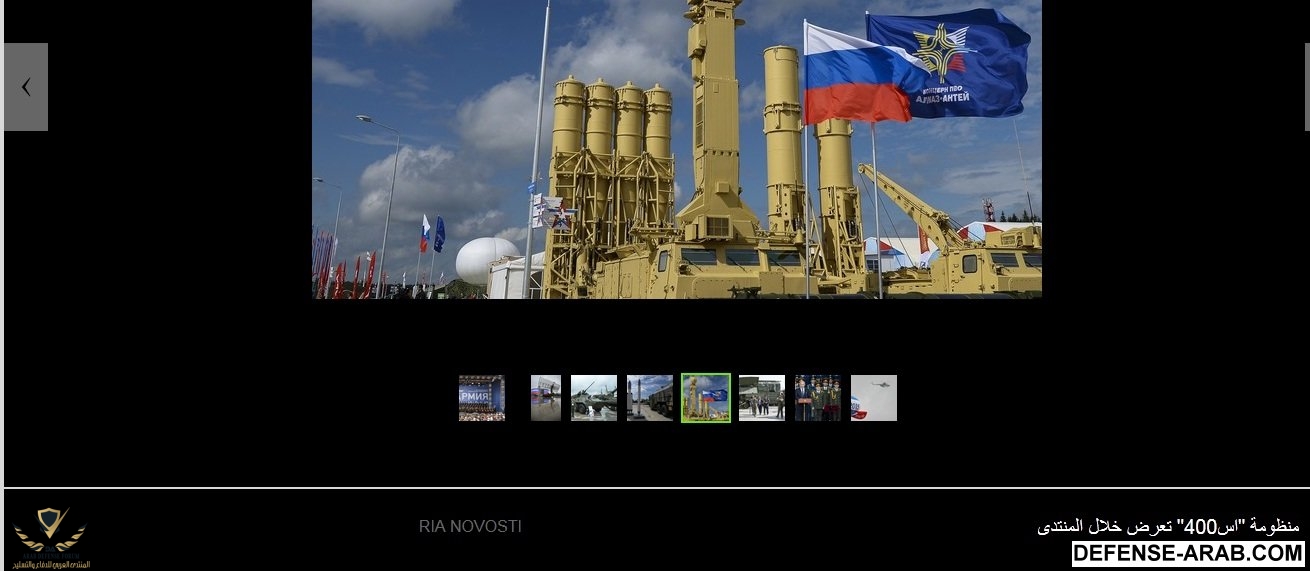The height and width of the screenshot is (571, 1310).
Task: Click the blue Almaz-Antey flag in photo
Action: click(x=950, y=62)
